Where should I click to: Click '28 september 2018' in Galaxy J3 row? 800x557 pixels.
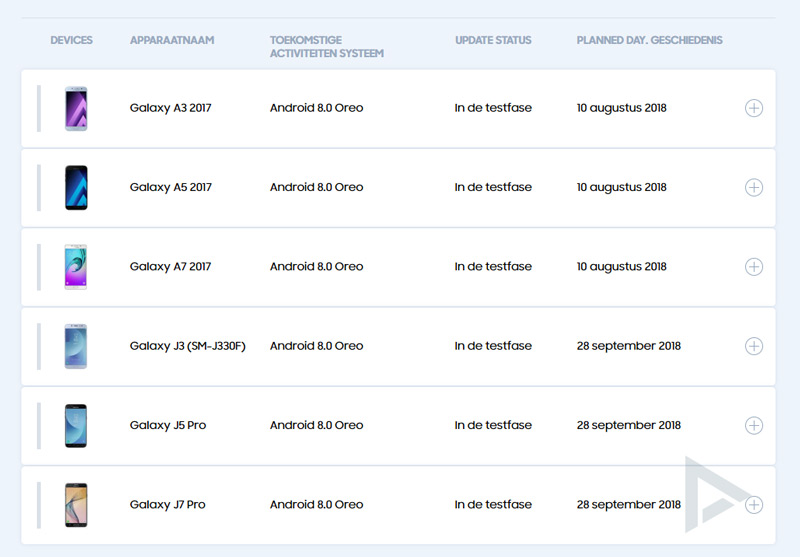pos(629,346)
